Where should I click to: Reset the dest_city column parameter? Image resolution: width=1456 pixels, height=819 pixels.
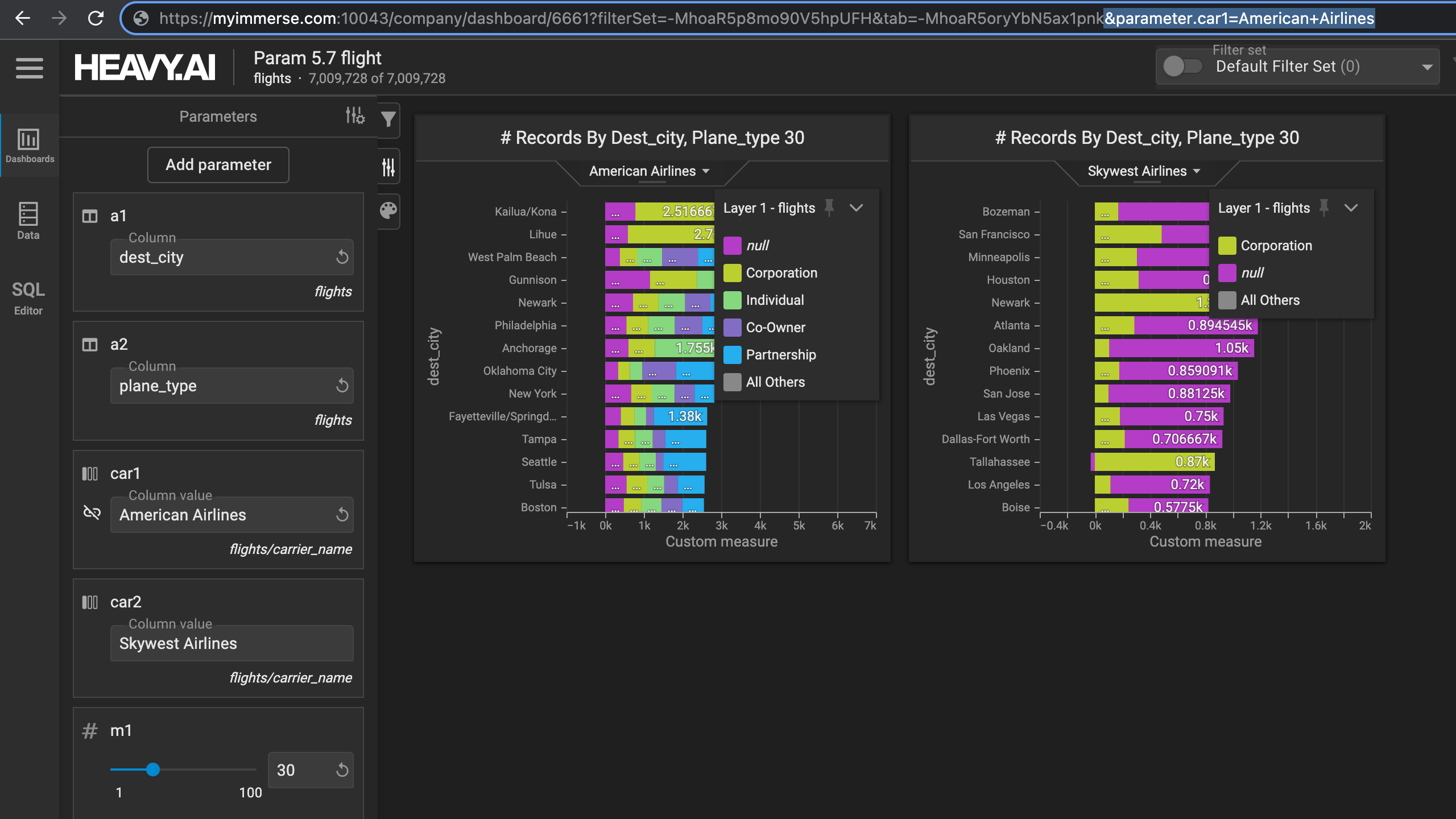point(342,257)
